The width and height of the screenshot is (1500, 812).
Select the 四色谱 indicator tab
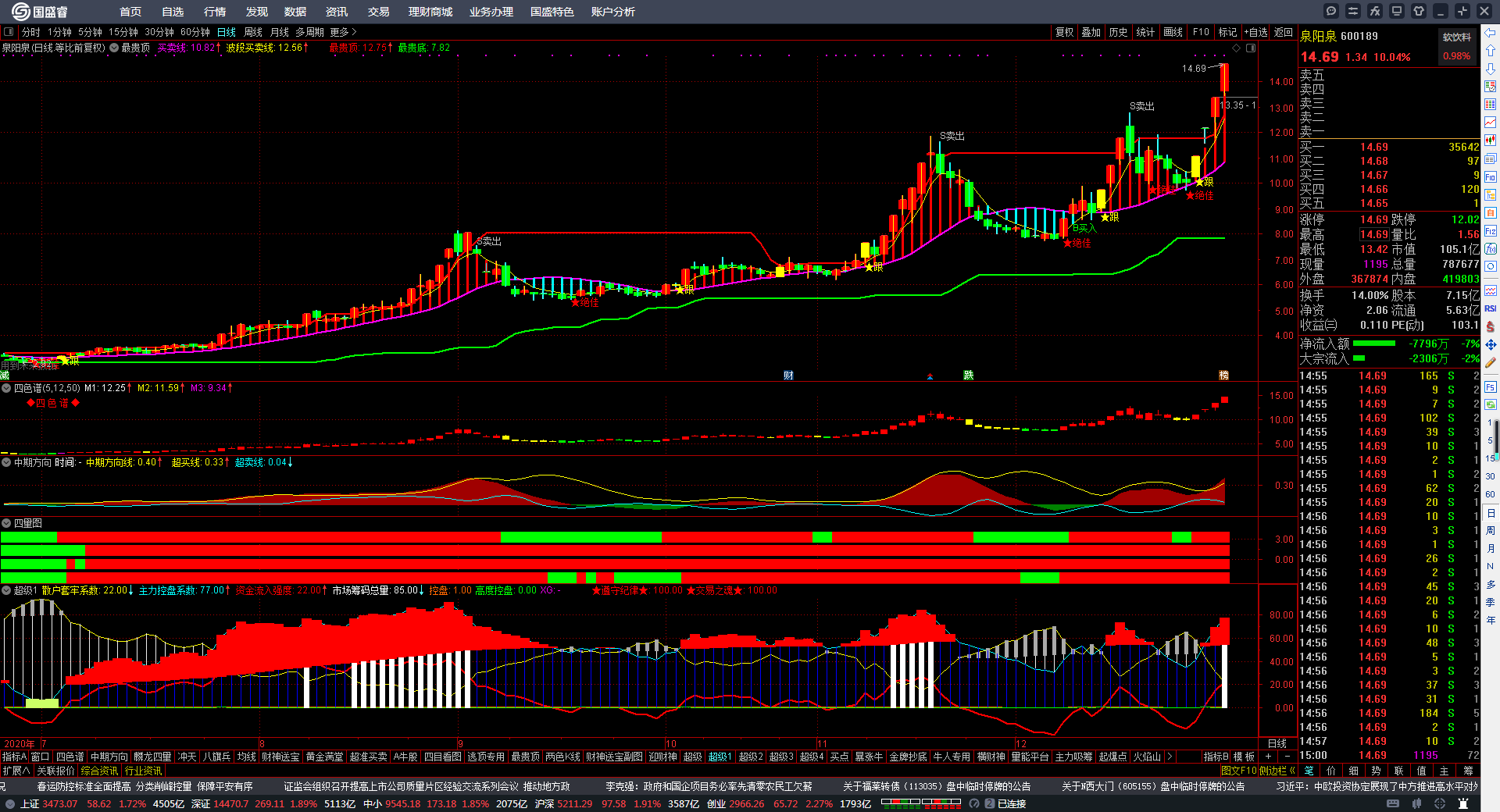coord(70,757)
